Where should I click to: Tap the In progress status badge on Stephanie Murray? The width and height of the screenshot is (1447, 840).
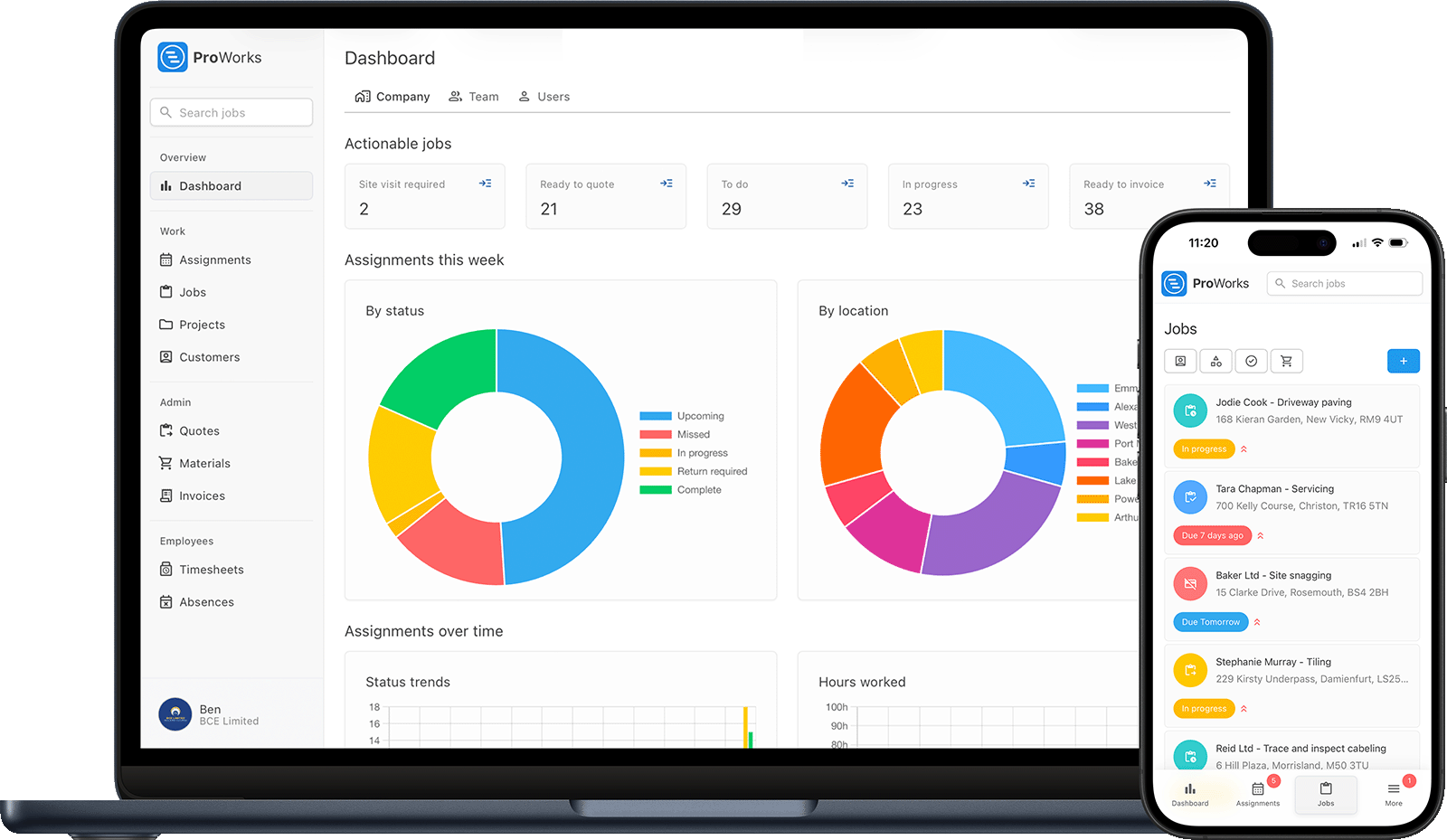point(1204,708)
